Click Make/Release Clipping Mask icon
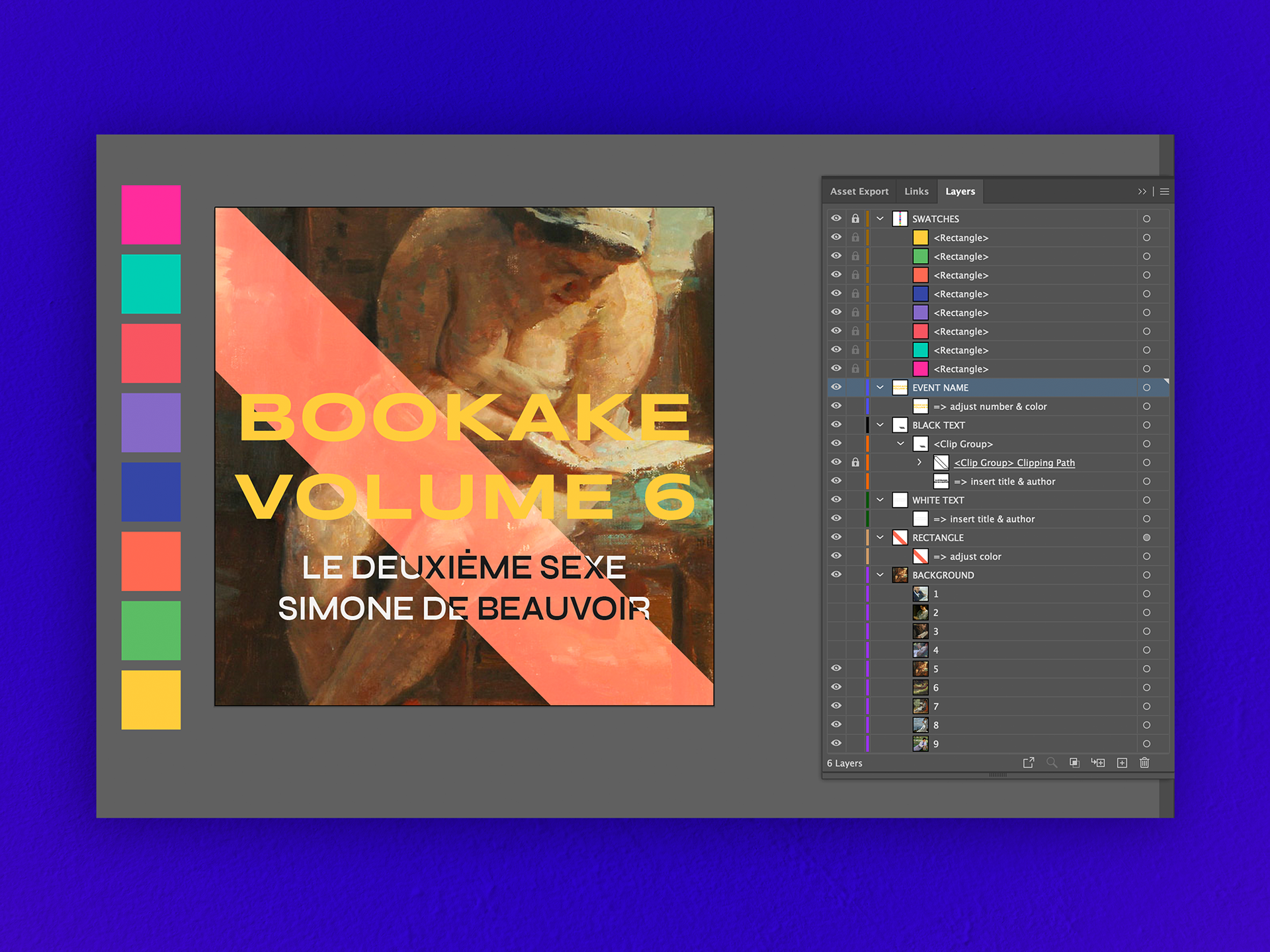Image resolution: width=1270 pixels, height=952 pixels. click(x=1075, y=763)
